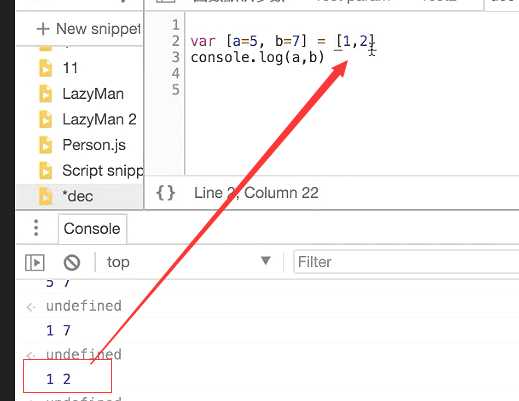Click the console output '1 7'
This screenshot has width=519, height=401.
click(58, 331)
